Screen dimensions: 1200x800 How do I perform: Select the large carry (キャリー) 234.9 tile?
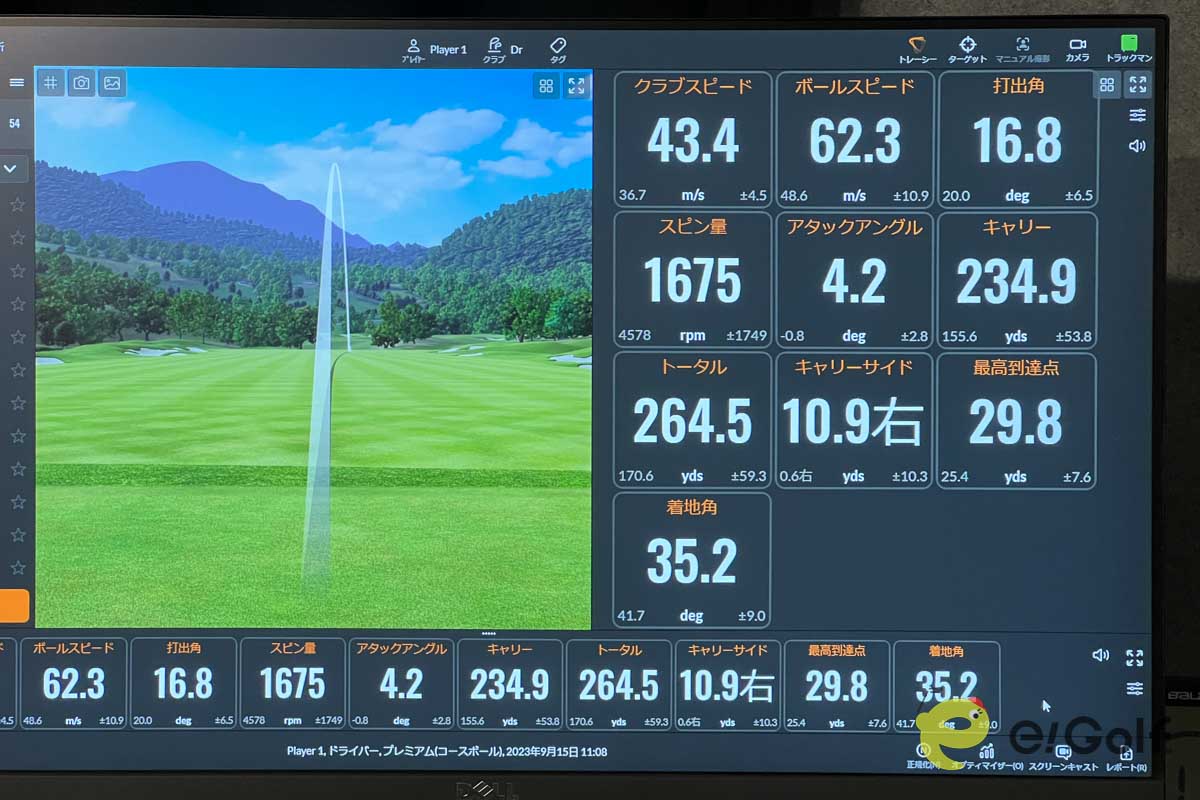click(x=1017, y=279)
